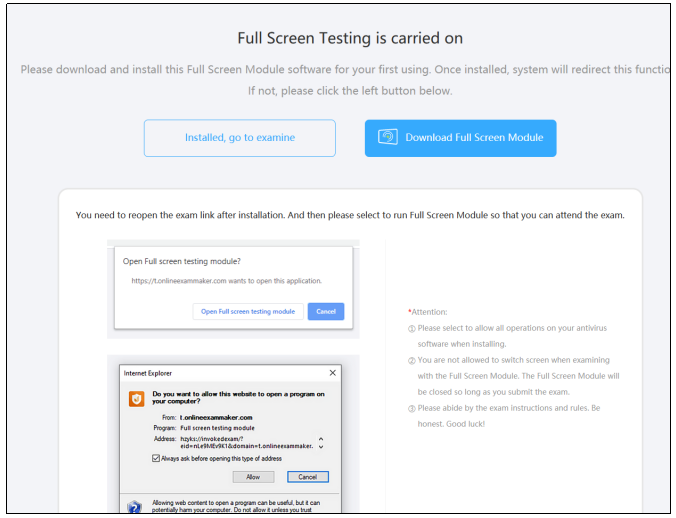
Task: Click Cancel button in Internet Explorer dialog
Action: (308, 477)
